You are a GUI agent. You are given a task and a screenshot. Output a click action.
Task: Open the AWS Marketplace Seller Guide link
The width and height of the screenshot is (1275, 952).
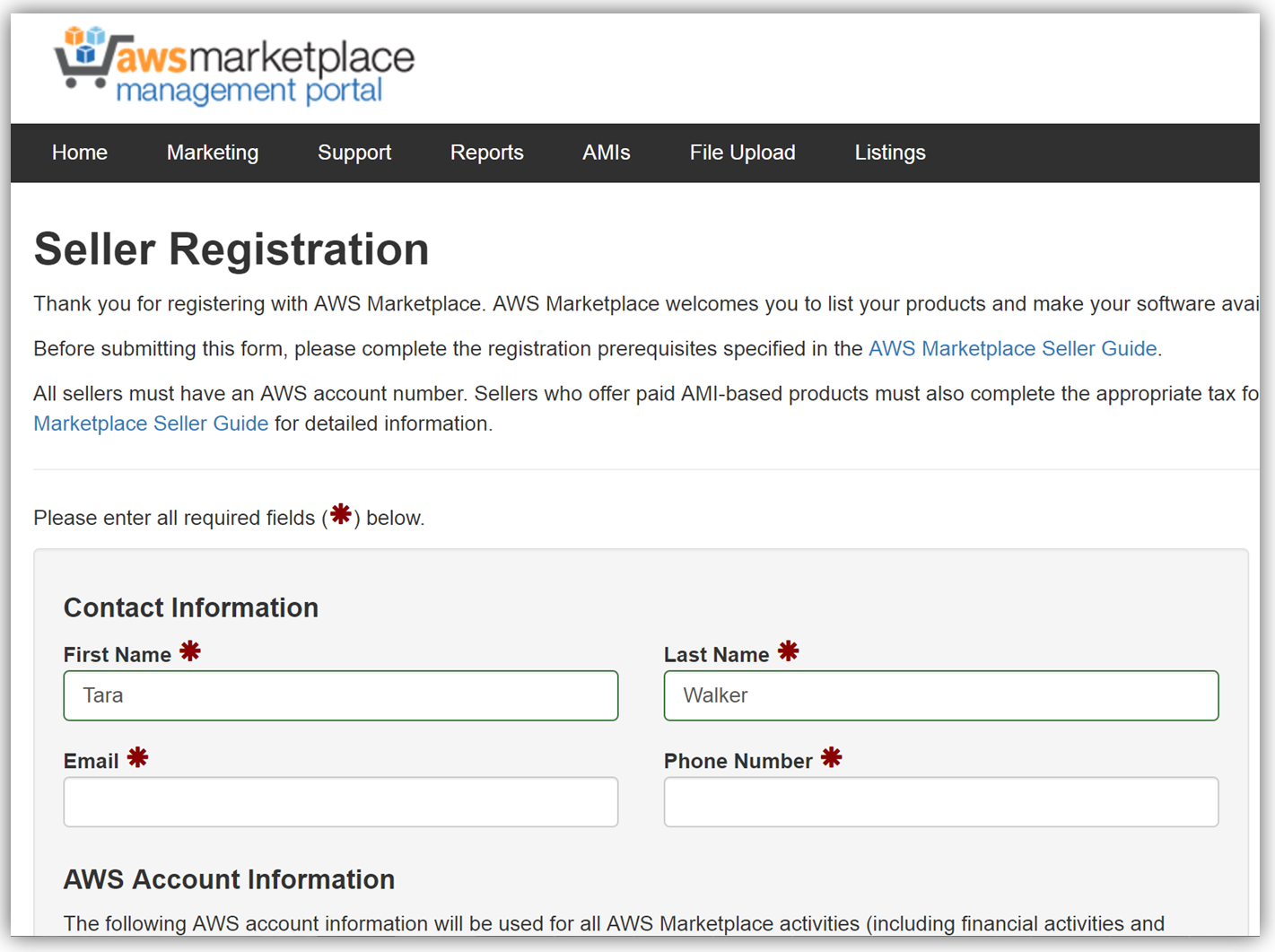coord(1012,349)
